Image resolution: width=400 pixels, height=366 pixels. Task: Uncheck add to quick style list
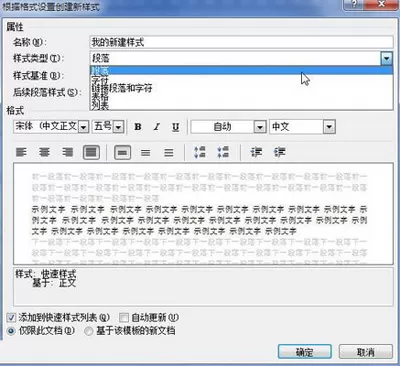(x=11, y=317)
